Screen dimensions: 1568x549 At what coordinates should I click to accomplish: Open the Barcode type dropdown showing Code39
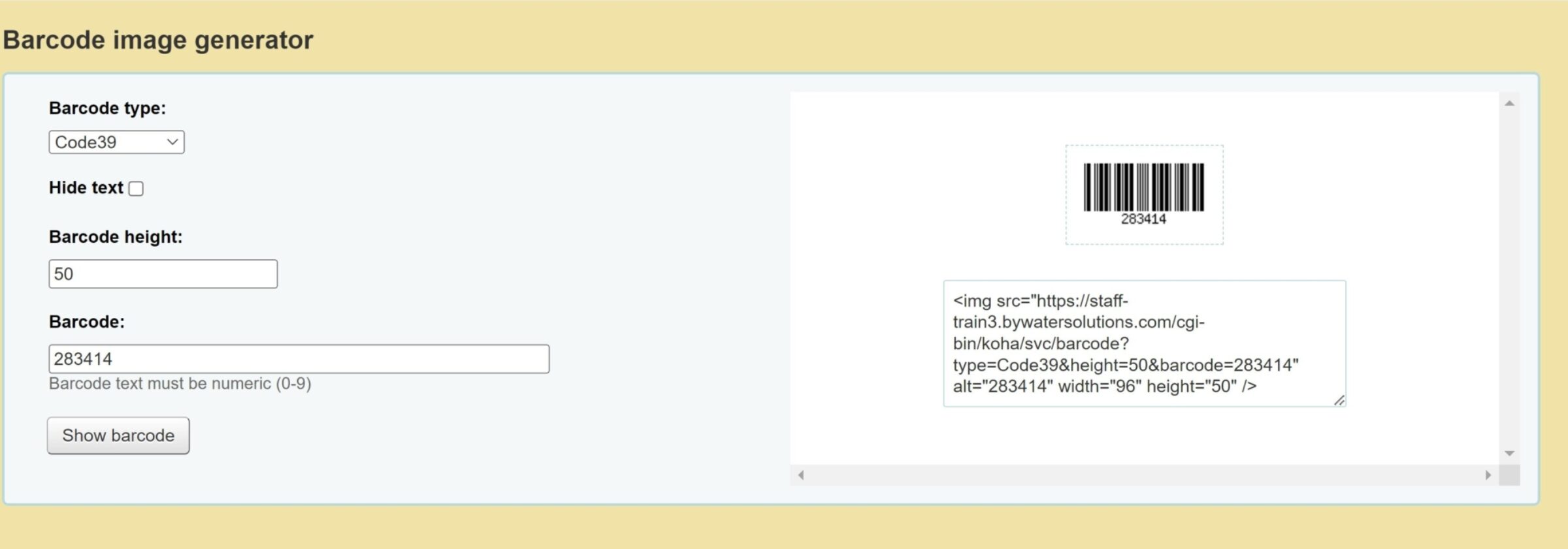tap(116, 142)
